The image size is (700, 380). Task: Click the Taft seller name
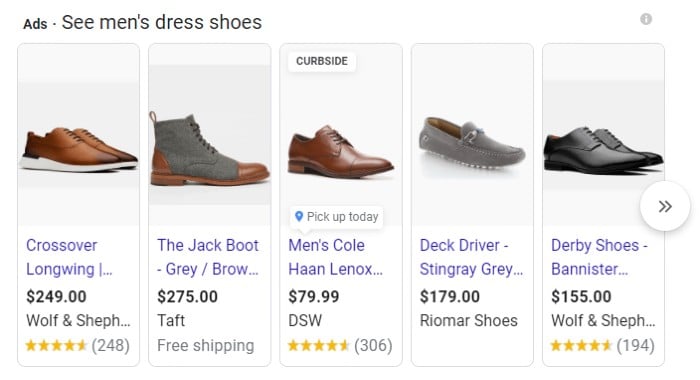click(171, 321)
